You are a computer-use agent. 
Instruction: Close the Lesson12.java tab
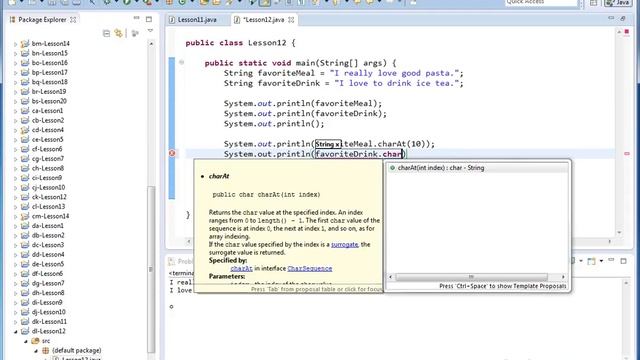pyautogui.click(x=291, y=20)
